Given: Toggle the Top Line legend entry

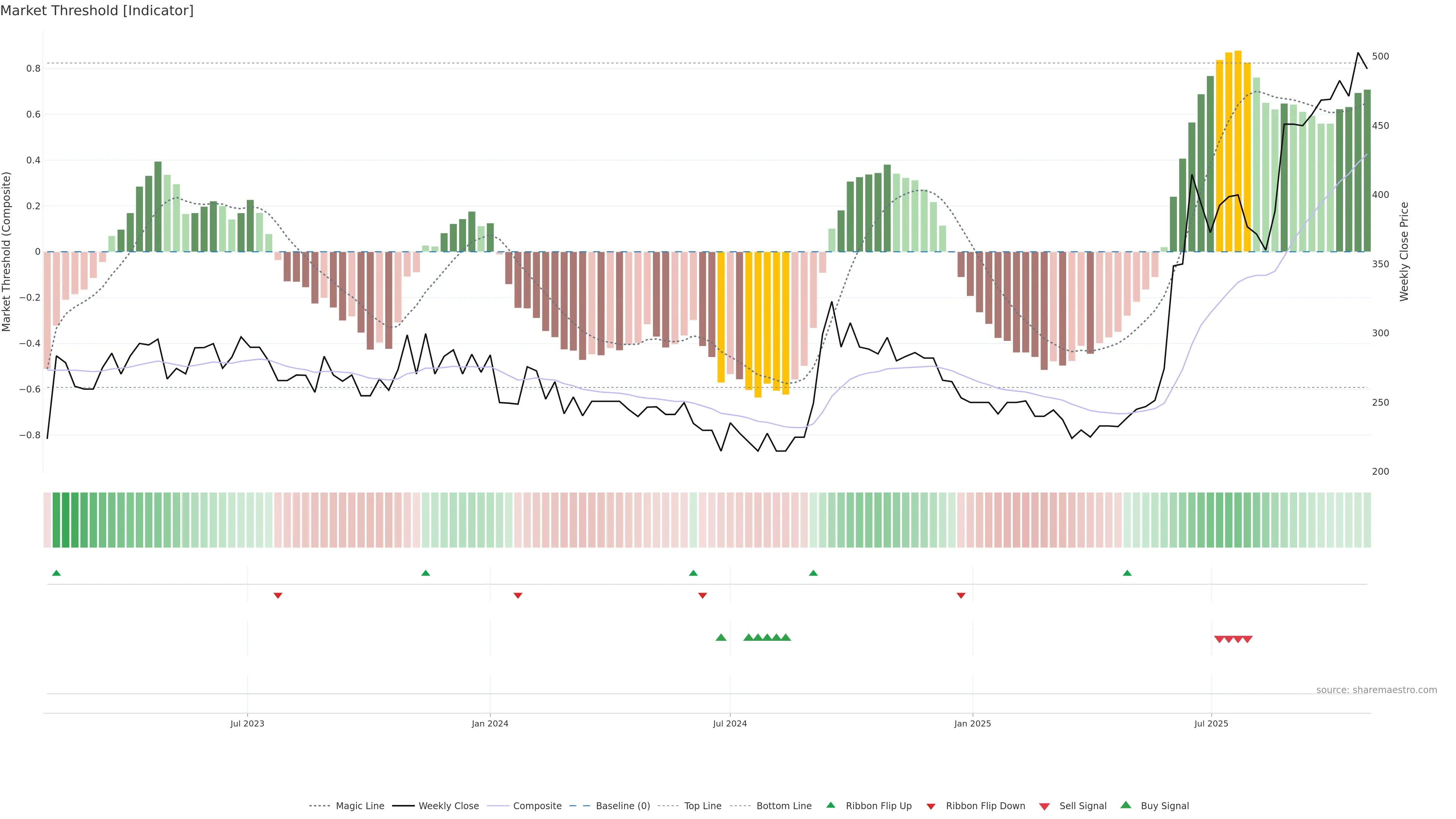Looking at the screenshot, I should 703,806.
